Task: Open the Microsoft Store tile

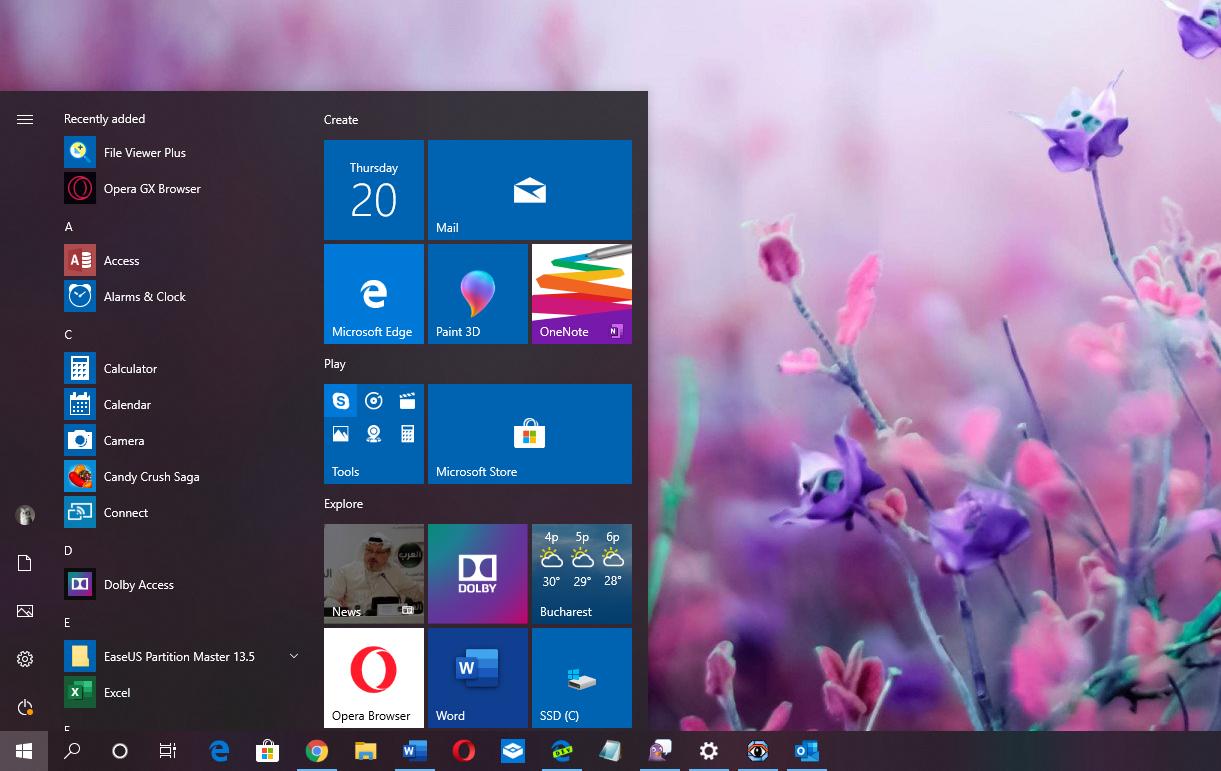Action: tap(530, 434)
